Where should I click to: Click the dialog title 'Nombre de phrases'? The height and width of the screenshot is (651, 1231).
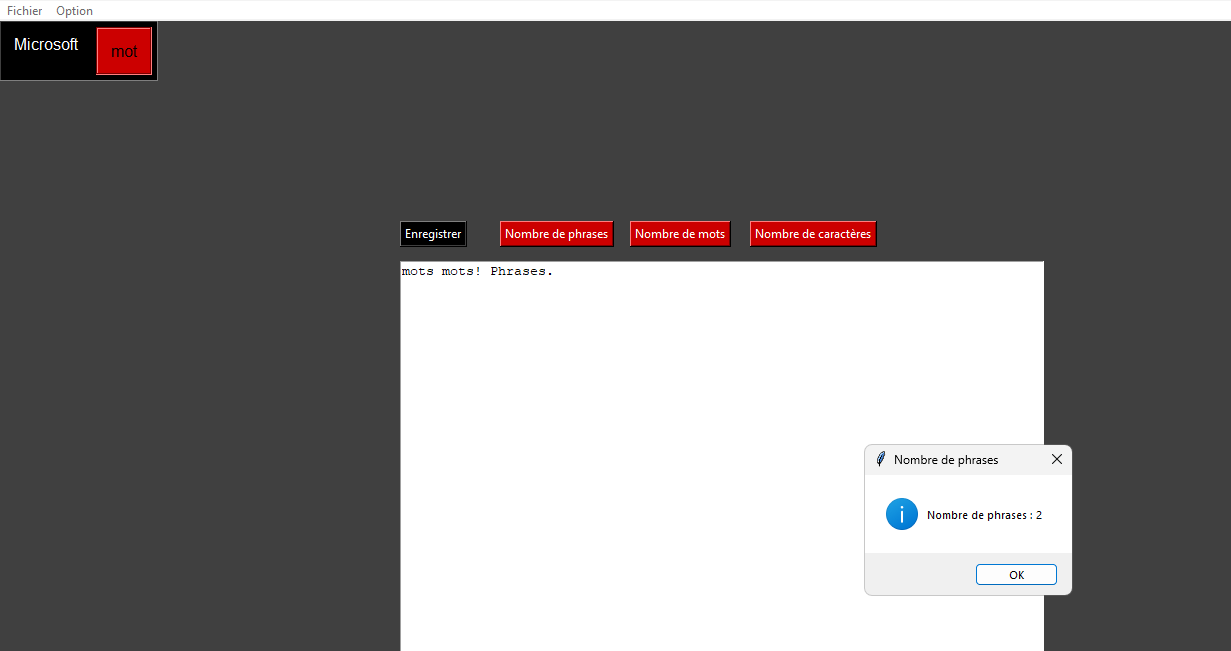pyautogui.click(x=944, y=459)
